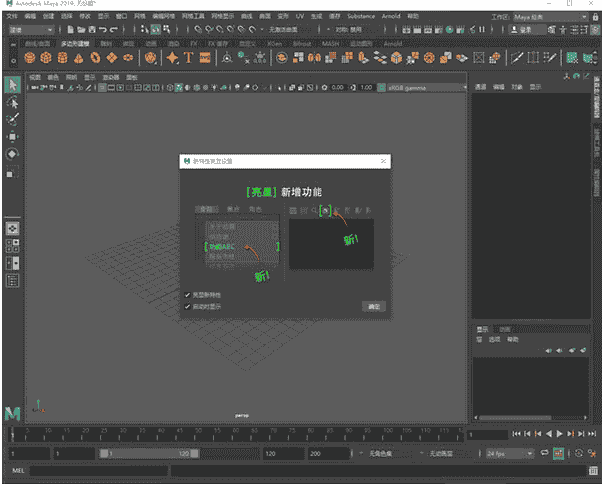
Task: Toggle the auto keyframe button
Action: (558, 454)
